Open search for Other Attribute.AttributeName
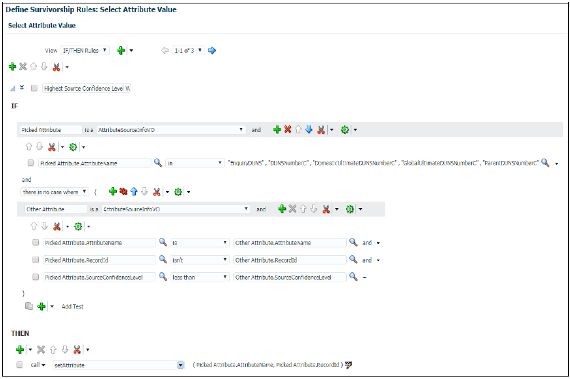Viewport: 570px width, 379px height. pyautogui.click(x=353, y=242)
